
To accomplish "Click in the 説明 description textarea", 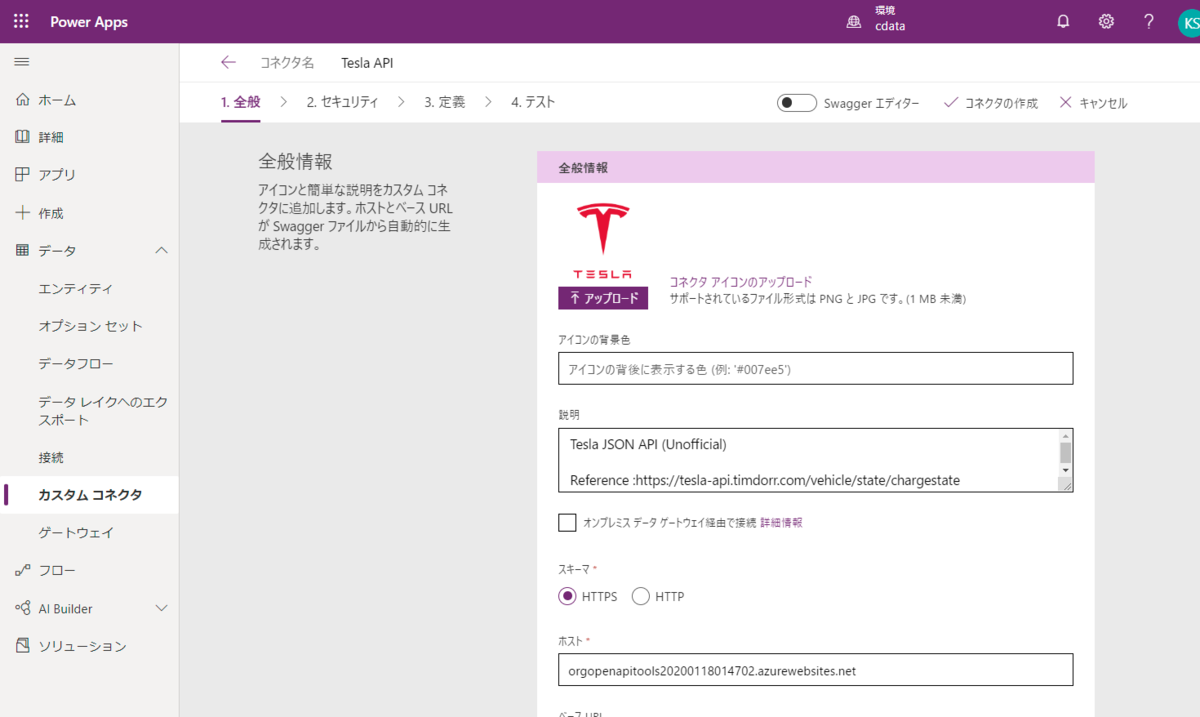I will [807, 460].
